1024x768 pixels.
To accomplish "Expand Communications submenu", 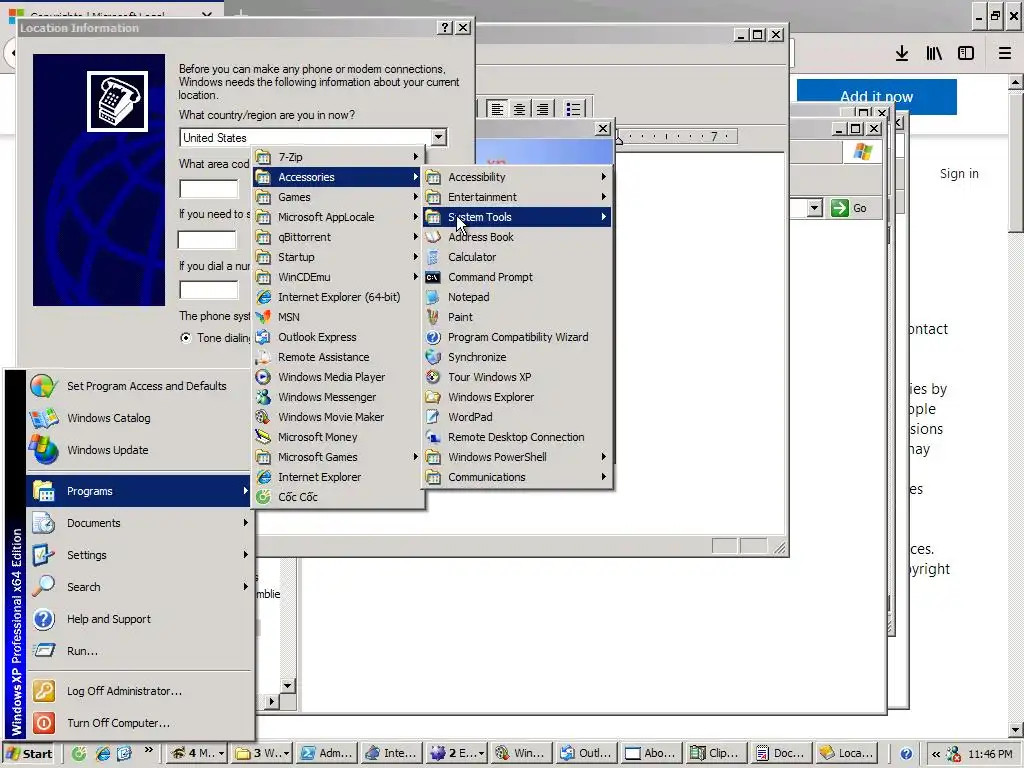I will (517, 477).
